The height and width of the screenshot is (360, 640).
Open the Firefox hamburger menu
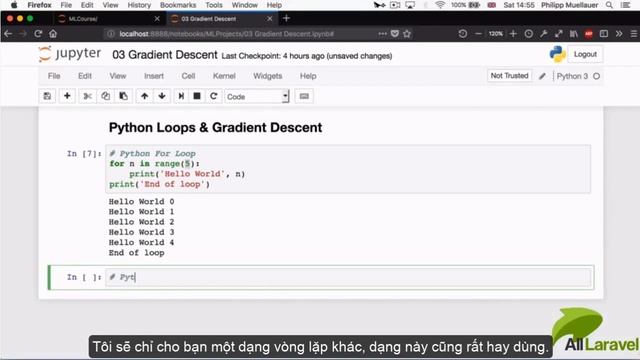634,34
